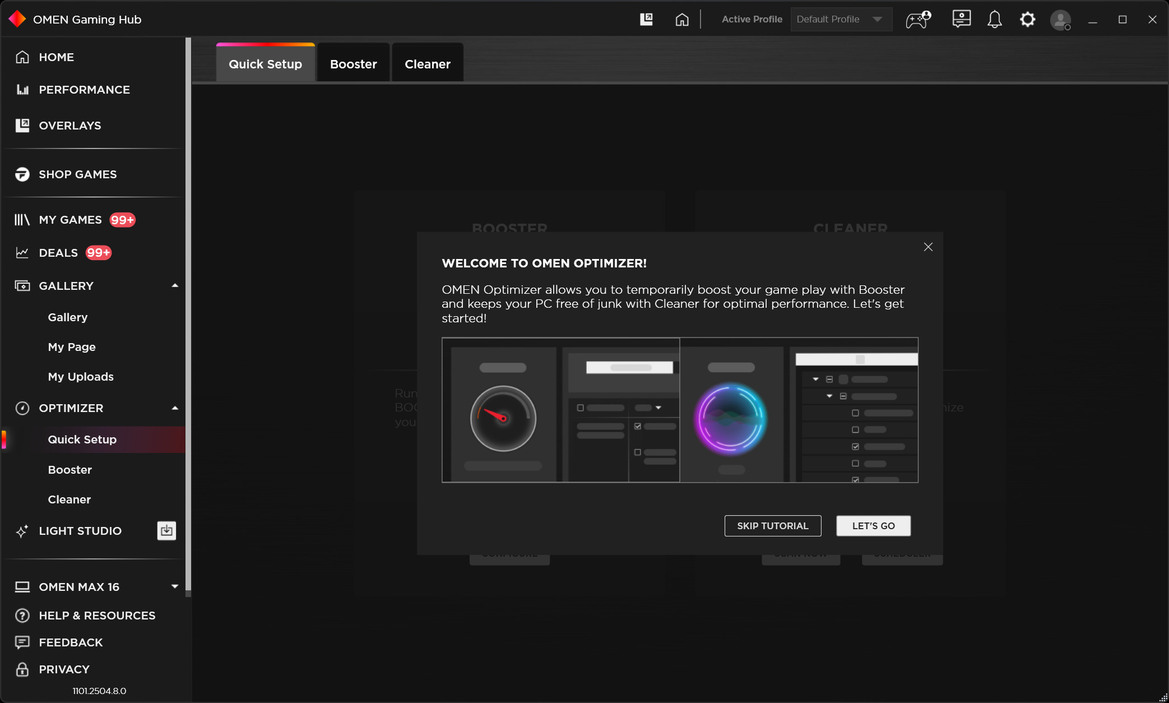
Task: Click the download icon next to Light Studio
Action: [x=166, y=531]
